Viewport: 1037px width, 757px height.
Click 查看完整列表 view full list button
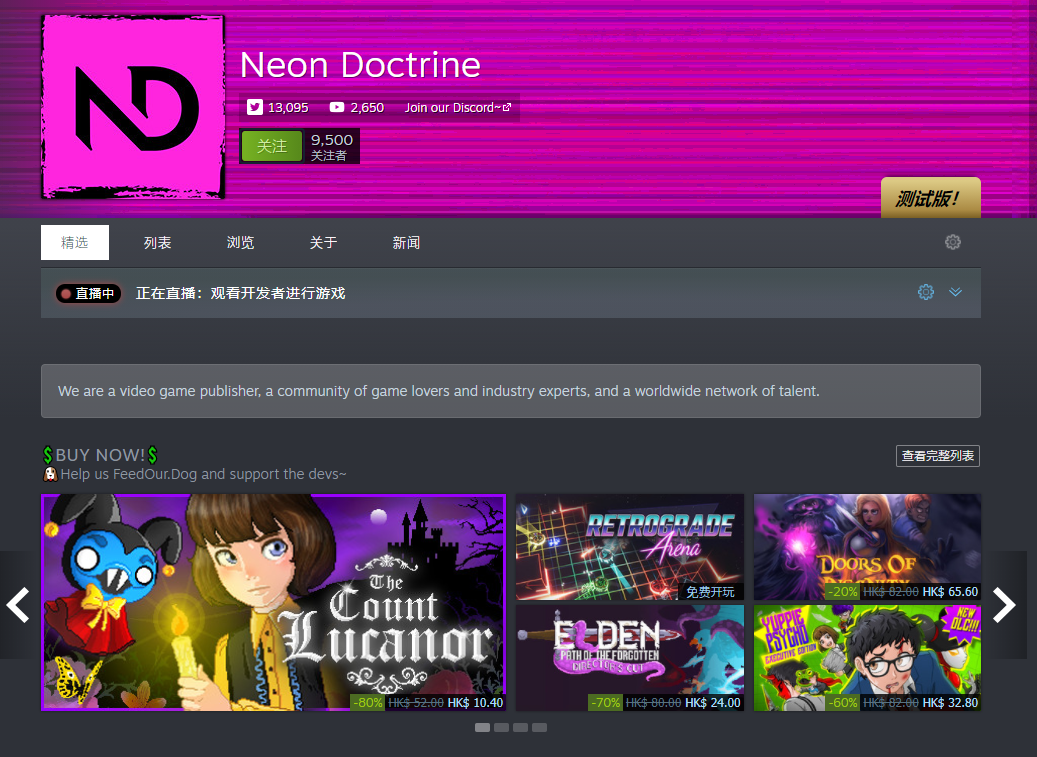pyautogui.click(x=938, y=456)
